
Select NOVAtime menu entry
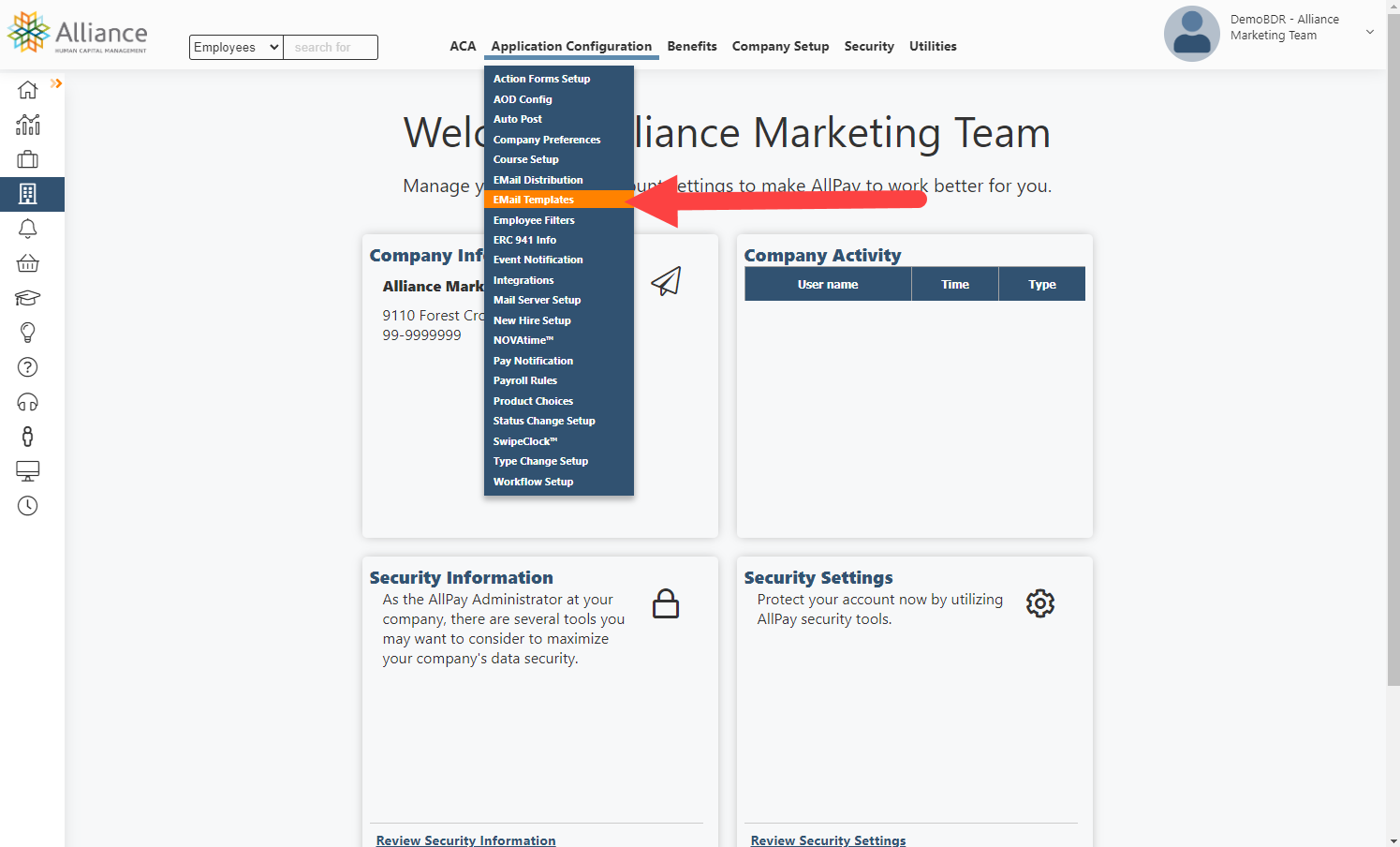click(x=559, y=340)
